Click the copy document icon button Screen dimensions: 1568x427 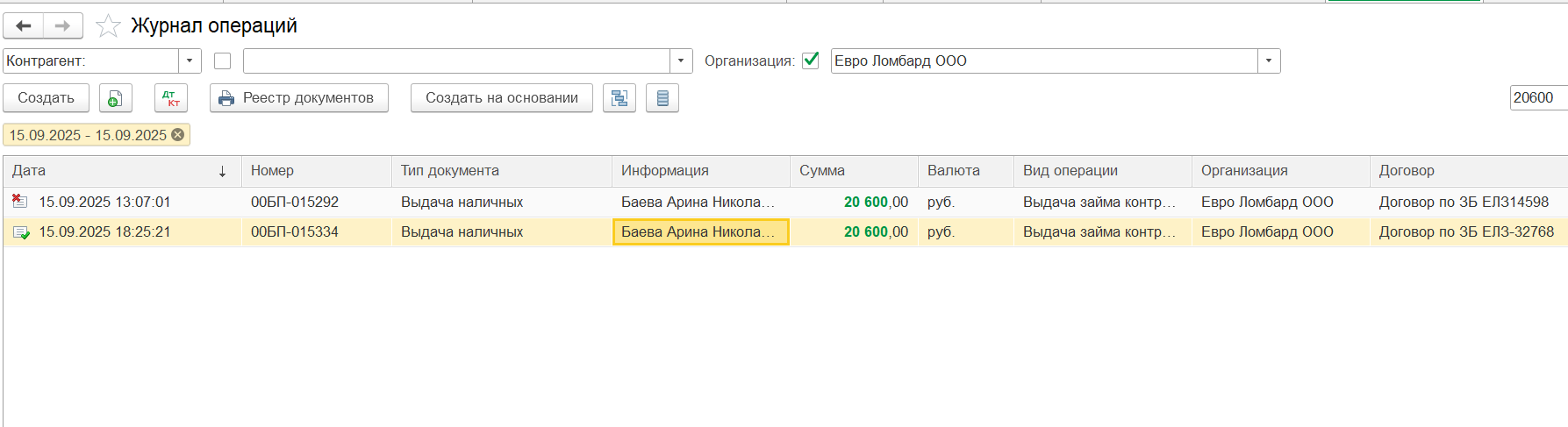coord(116,98)
